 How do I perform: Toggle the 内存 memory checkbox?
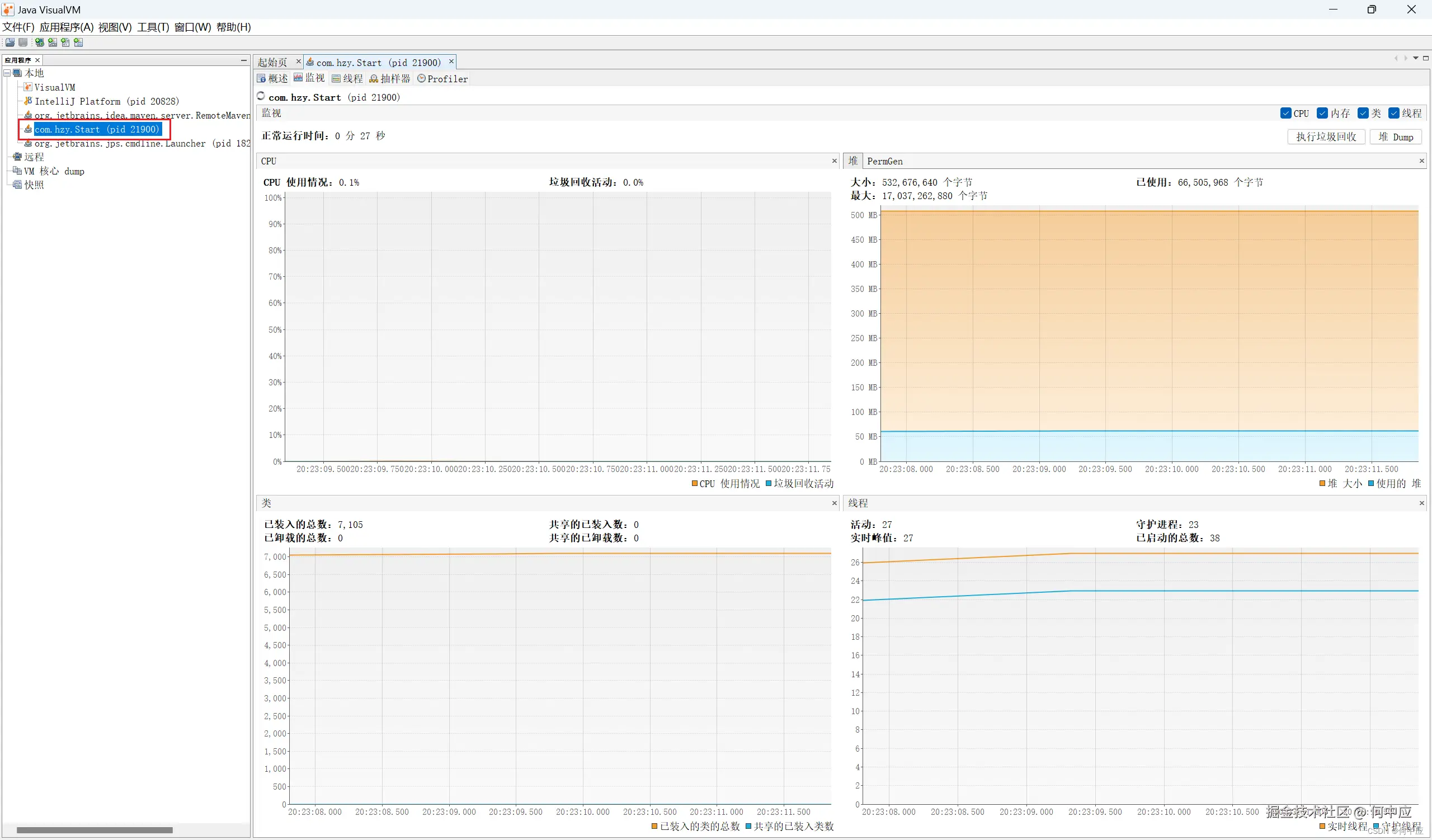click(x=1322, y=114)
